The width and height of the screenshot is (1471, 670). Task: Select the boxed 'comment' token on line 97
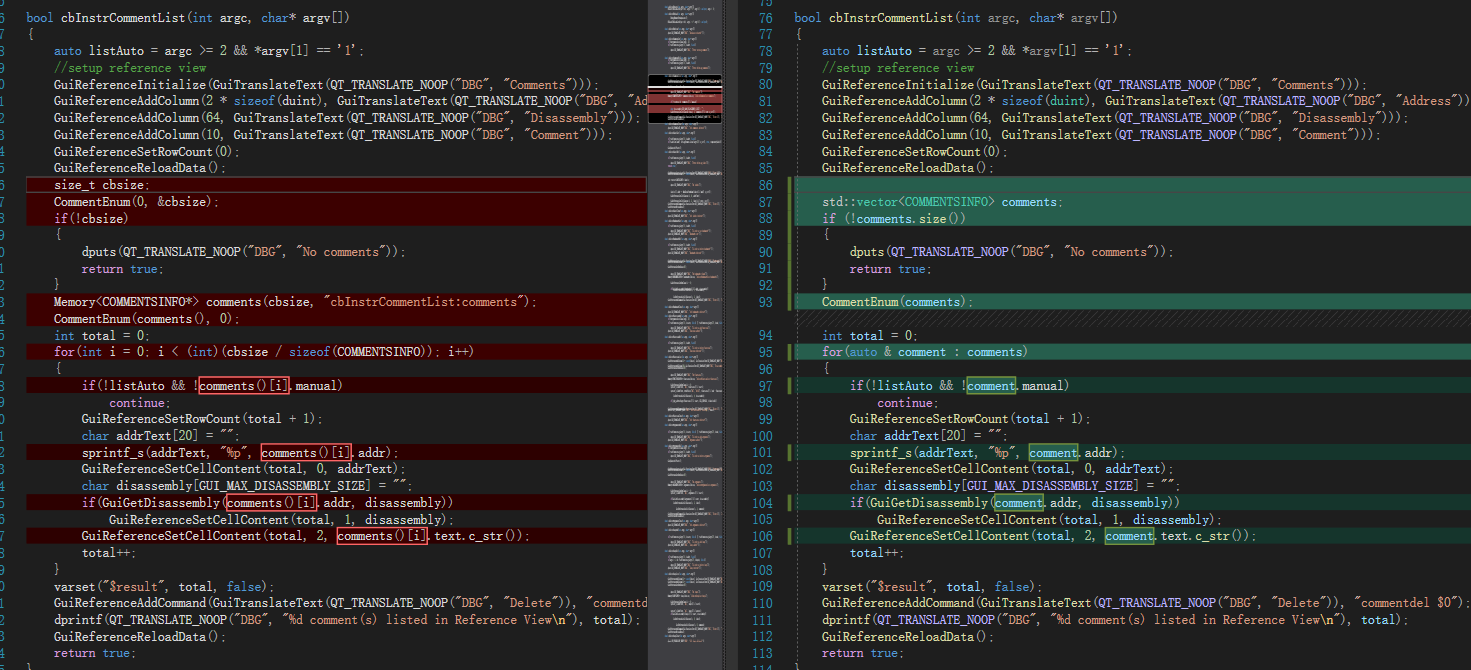(991, 385)
